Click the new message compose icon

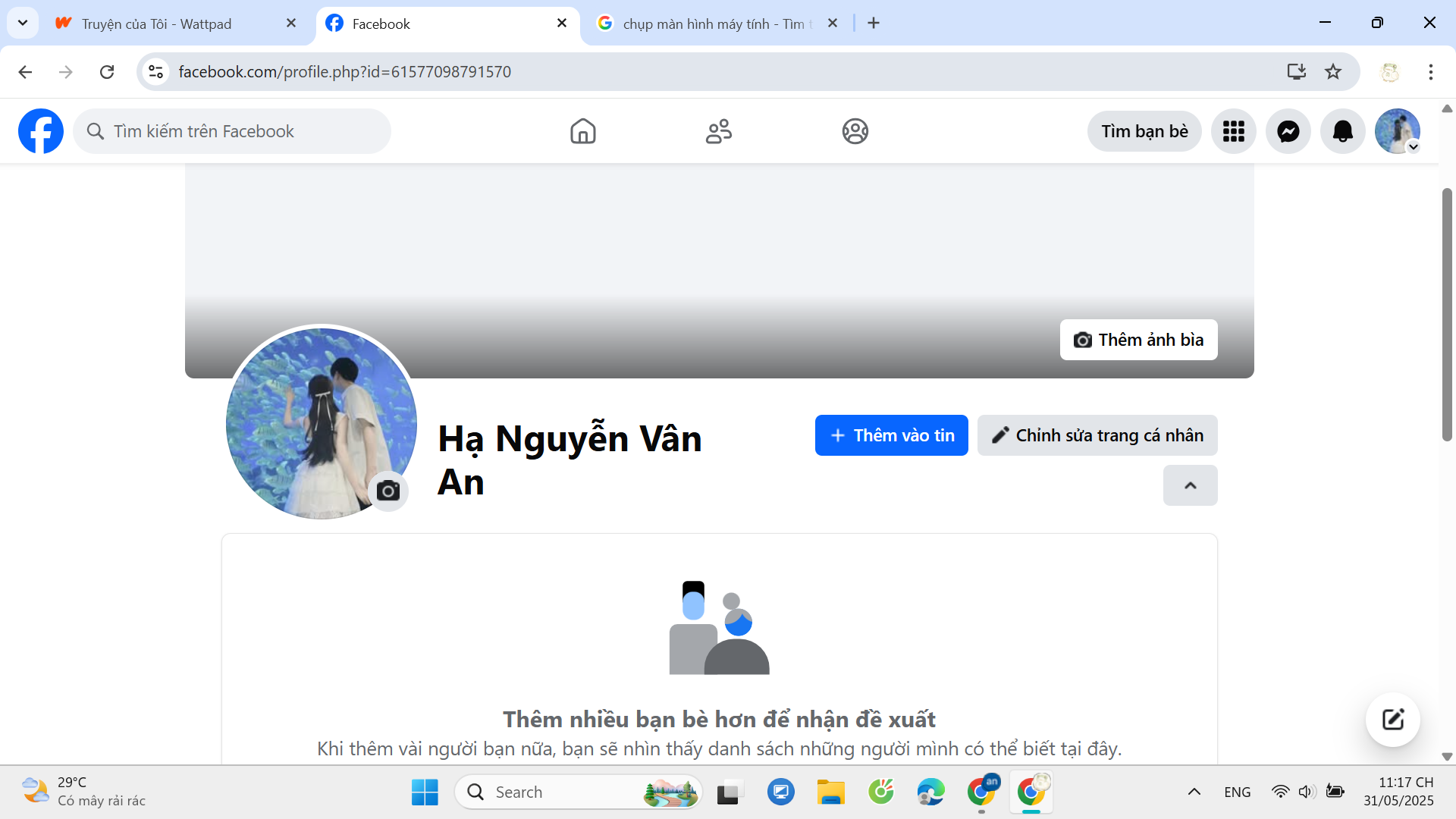pyautogui.click(x=1392, y=719)
